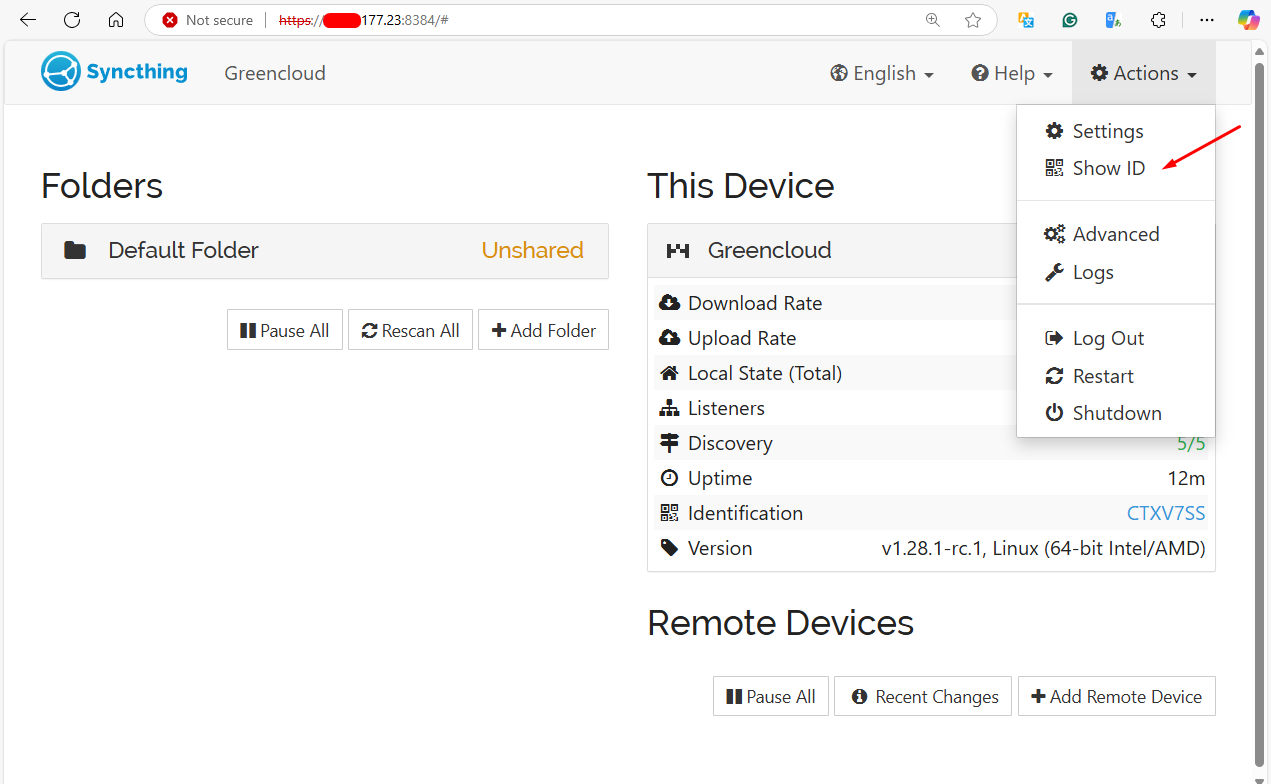This screenshot has width=1271, height=784.
Task: Reload the page with the refresh icon
Action: coord(72,20)
